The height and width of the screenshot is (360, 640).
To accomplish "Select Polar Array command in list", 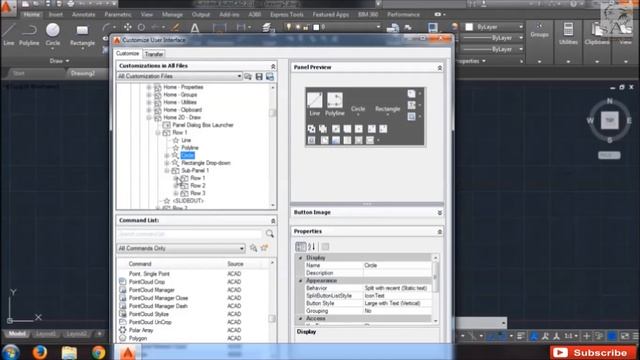I will (141, 330).
